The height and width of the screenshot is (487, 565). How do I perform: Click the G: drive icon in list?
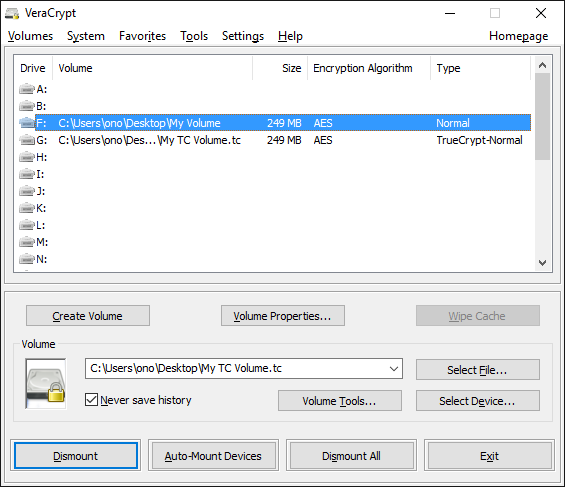27,140
